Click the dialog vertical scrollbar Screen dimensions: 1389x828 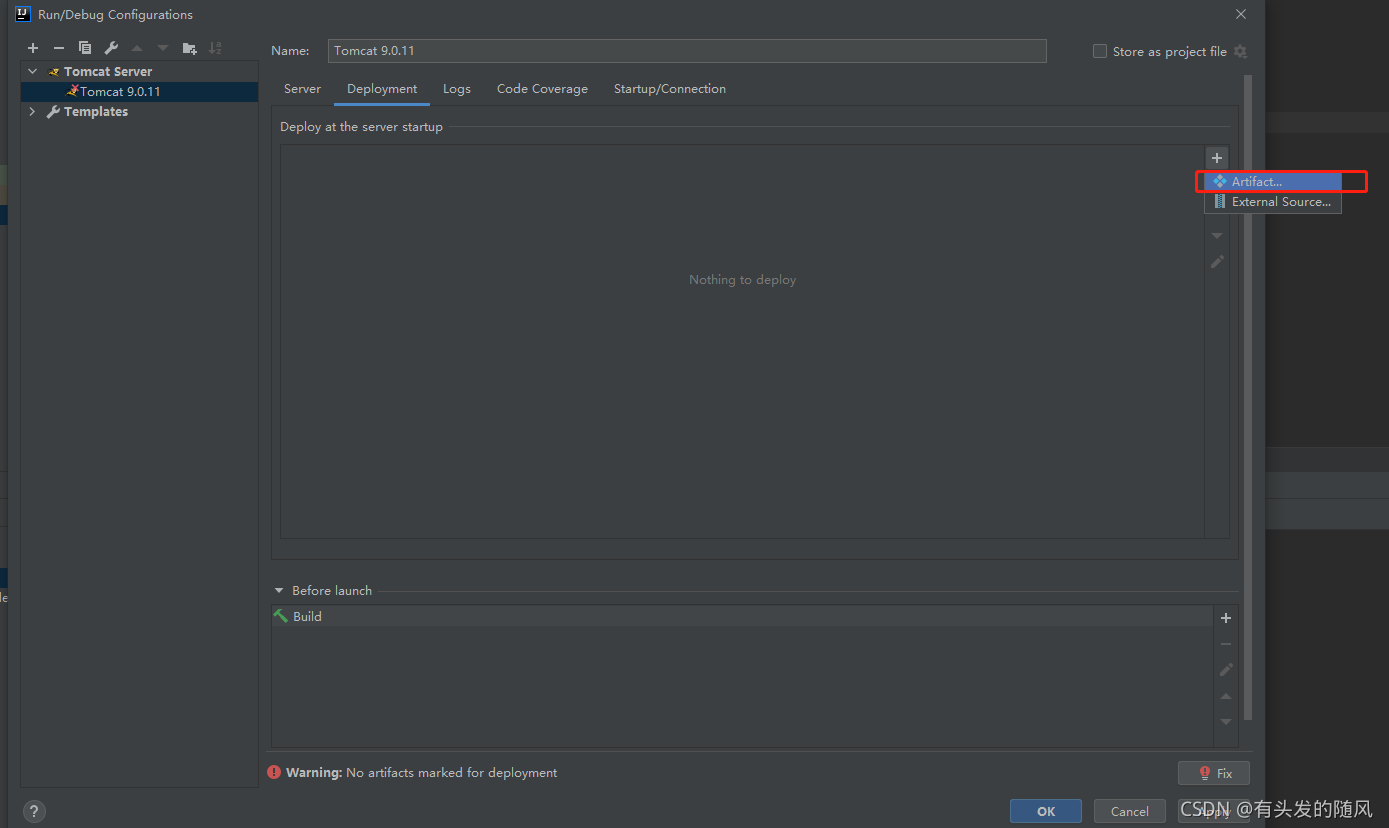(1247, 397)
